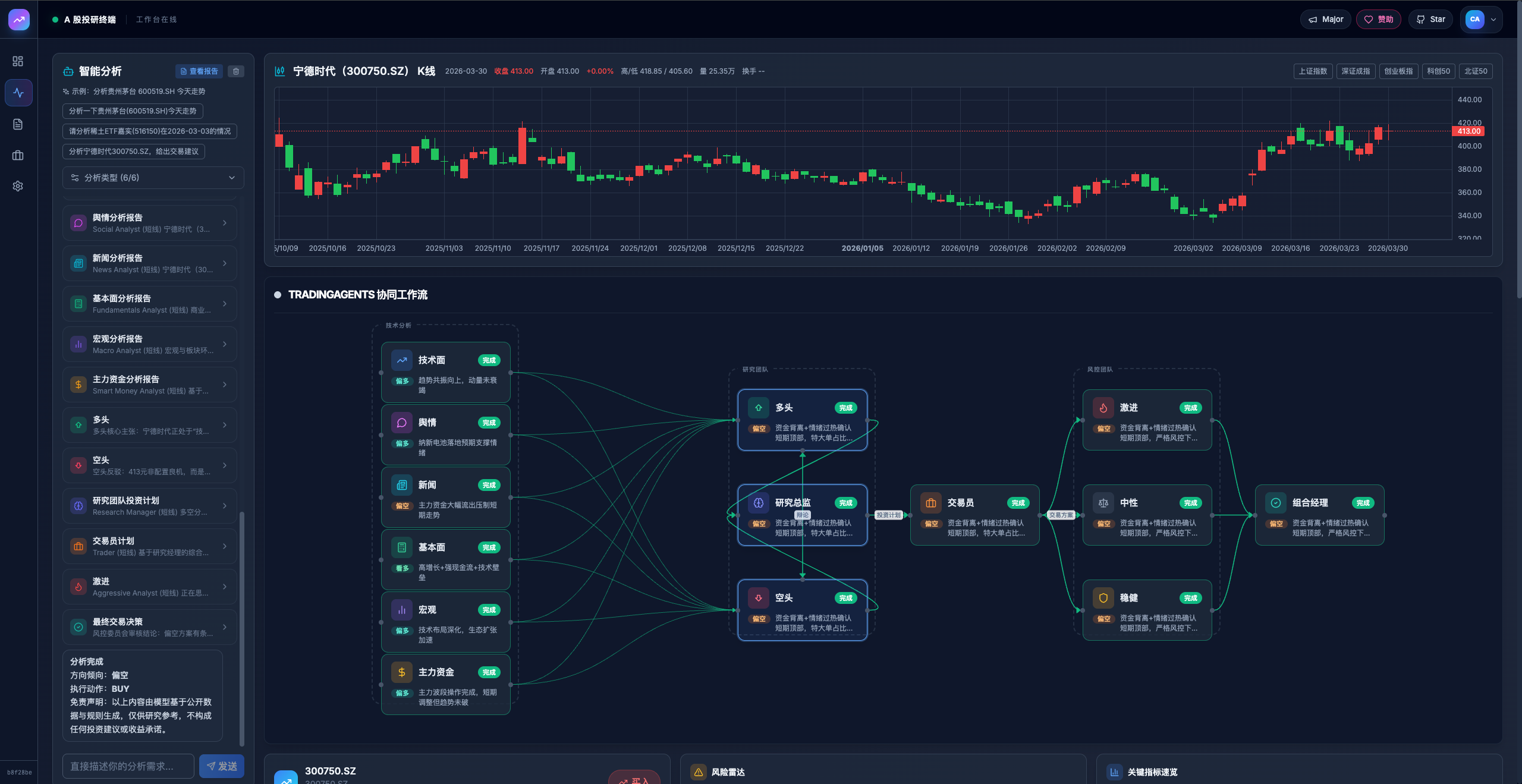This screenshot has height=784, width=1522.
Task: Click the 组合经理 node check icon
Action: 1276,503
